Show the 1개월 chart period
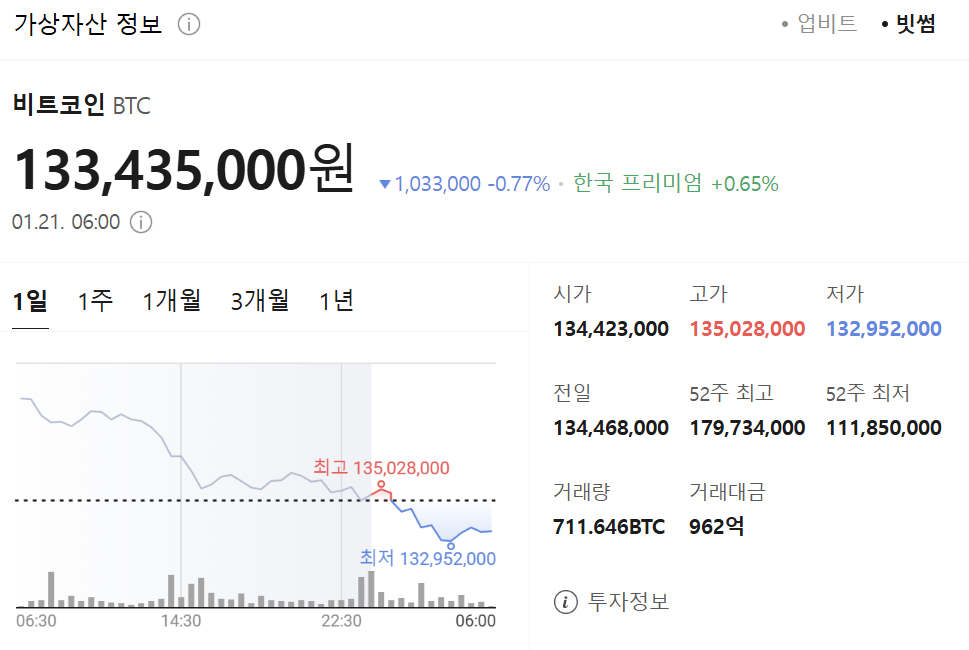This screenshot has width=969, height=650. pos(172,300)
